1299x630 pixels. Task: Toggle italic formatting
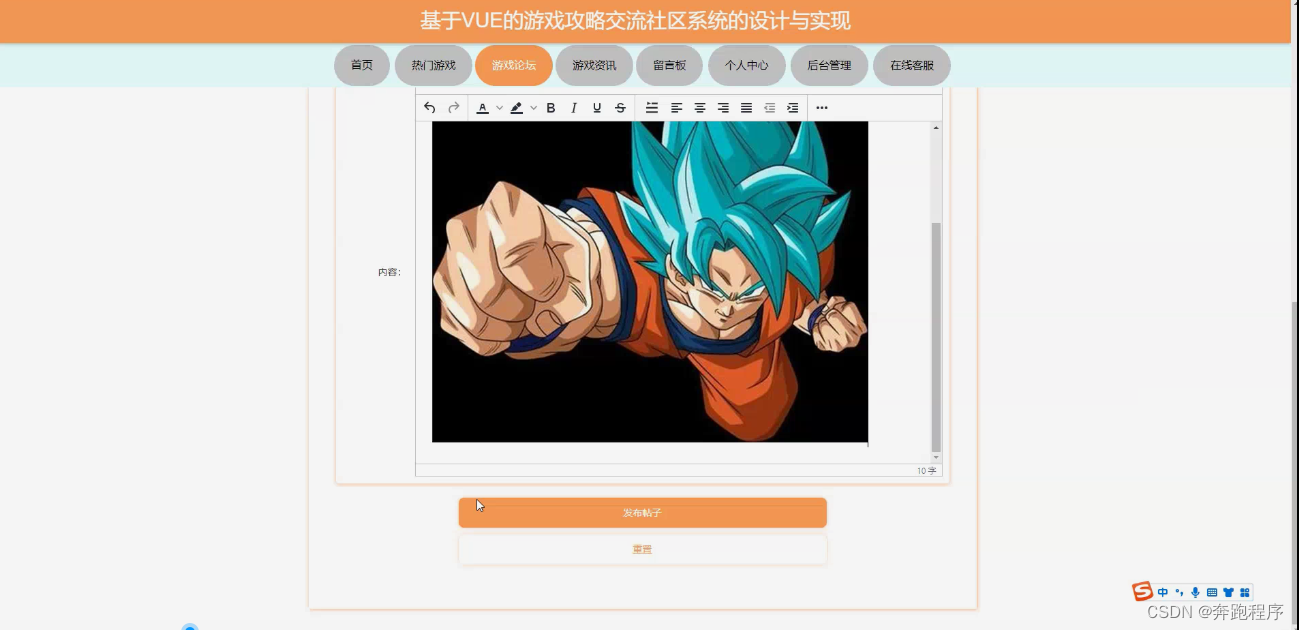tap(574, 108)
